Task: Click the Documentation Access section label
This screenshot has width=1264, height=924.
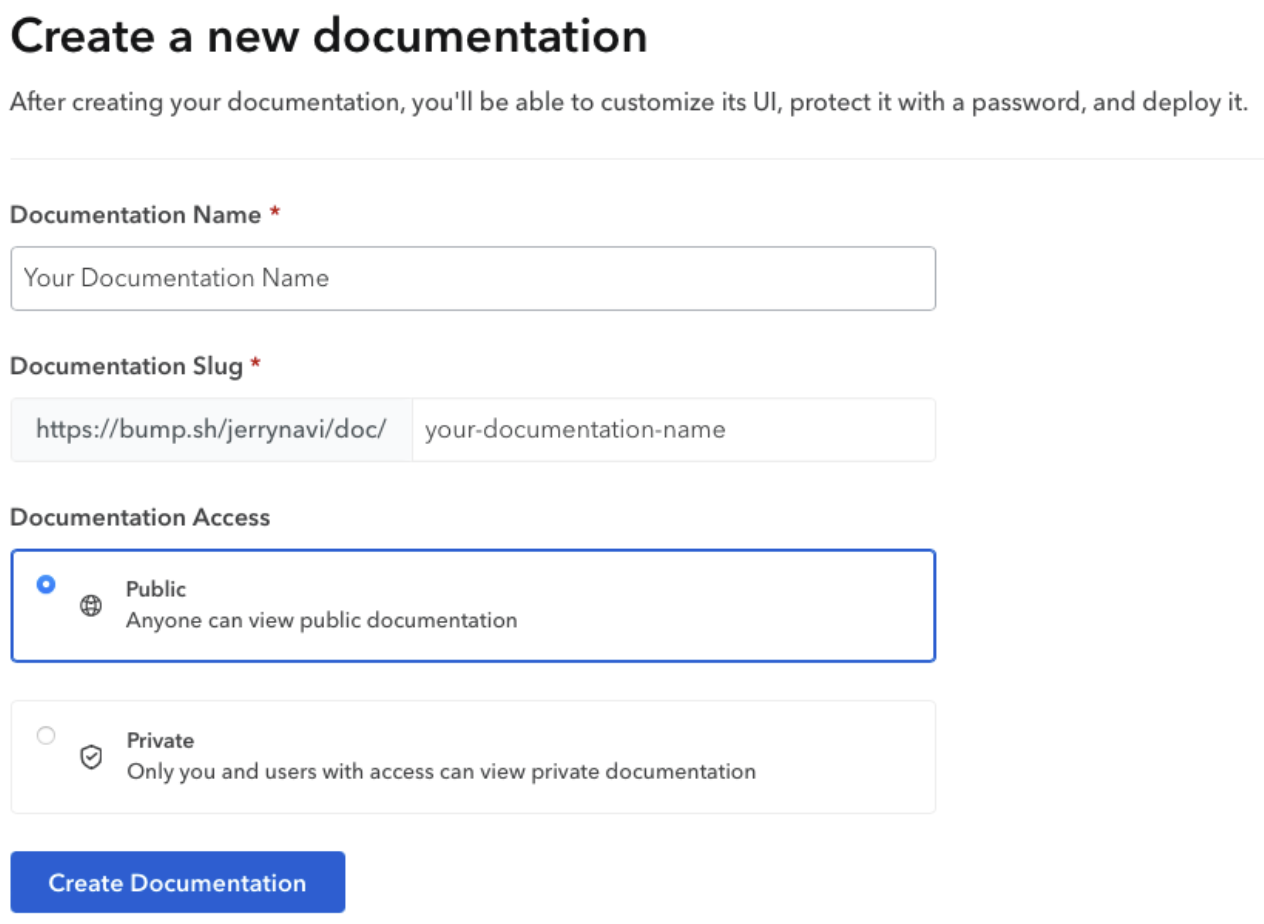Action: [140, 517]
